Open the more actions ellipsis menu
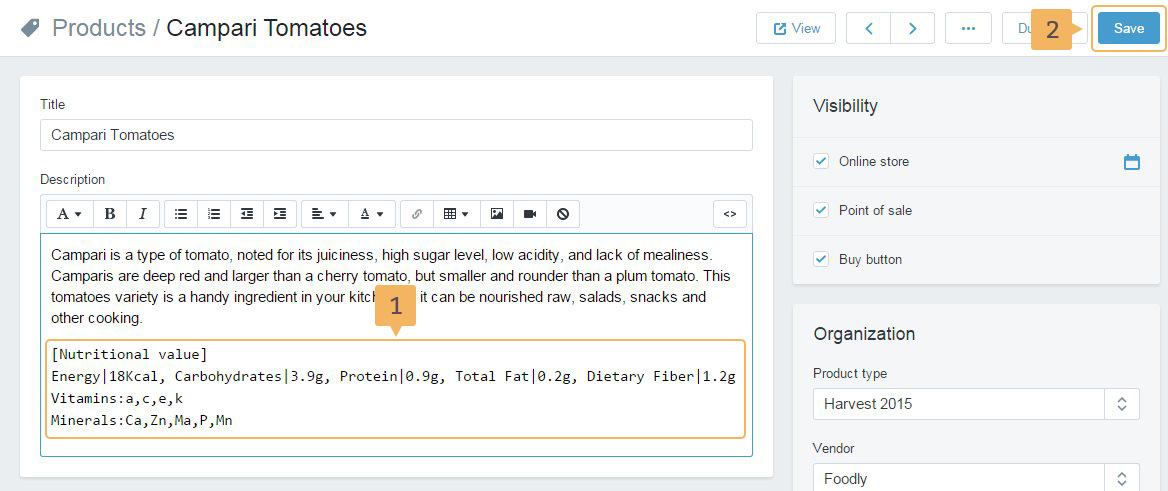This screenshot has width=1168, height=491. [967, 28]
